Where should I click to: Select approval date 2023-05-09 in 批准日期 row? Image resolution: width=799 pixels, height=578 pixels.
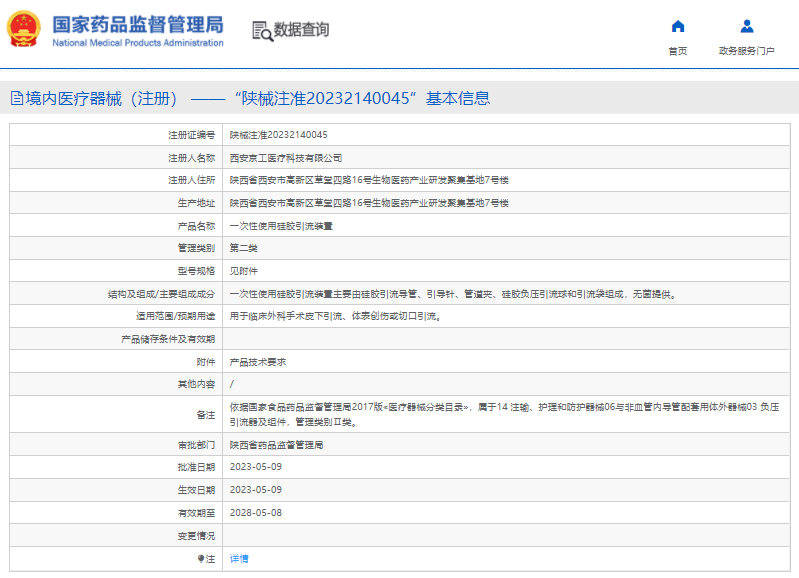[256, 467]
